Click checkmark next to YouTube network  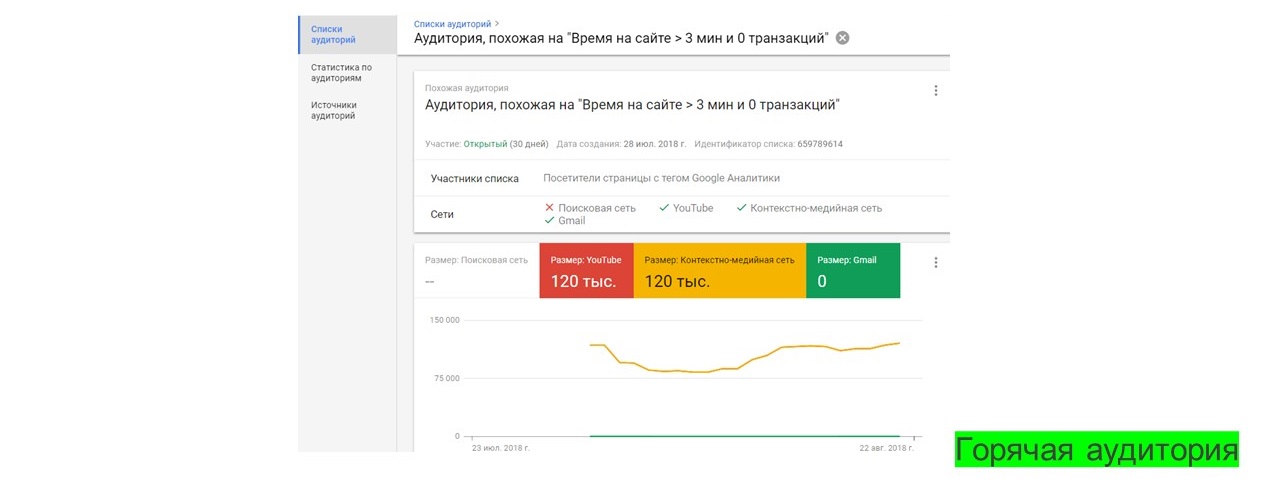[664, 208]
